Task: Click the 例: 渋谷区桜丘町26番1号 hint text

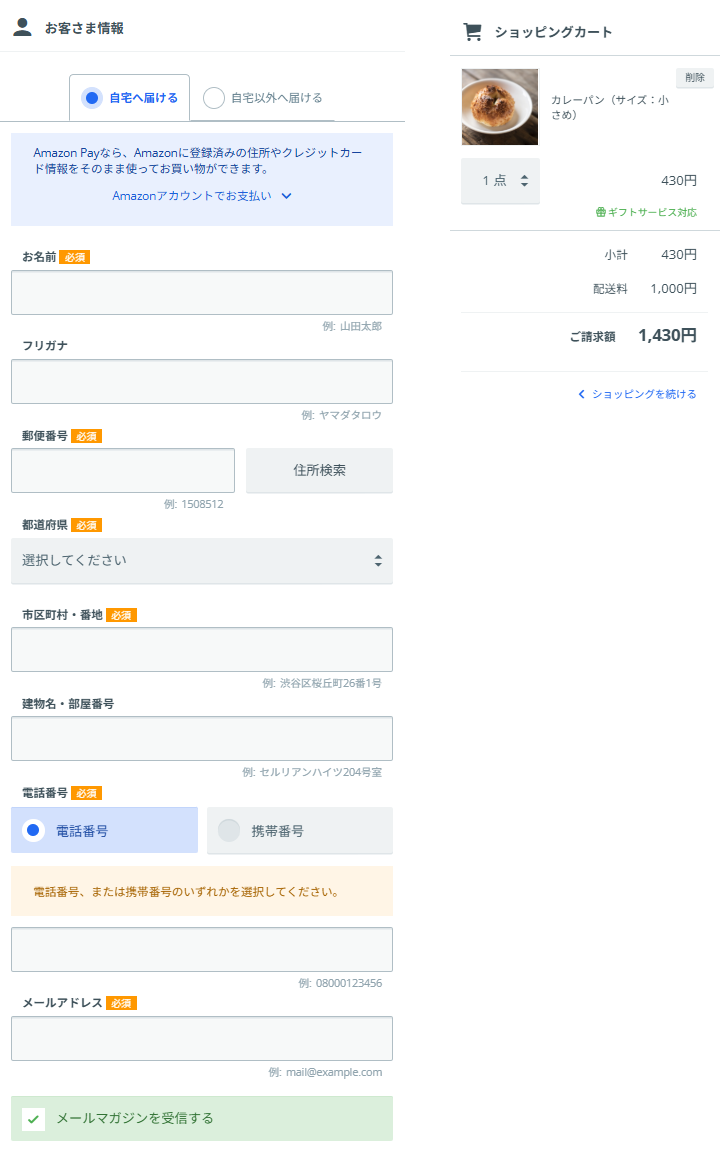Action: [322, 684]
